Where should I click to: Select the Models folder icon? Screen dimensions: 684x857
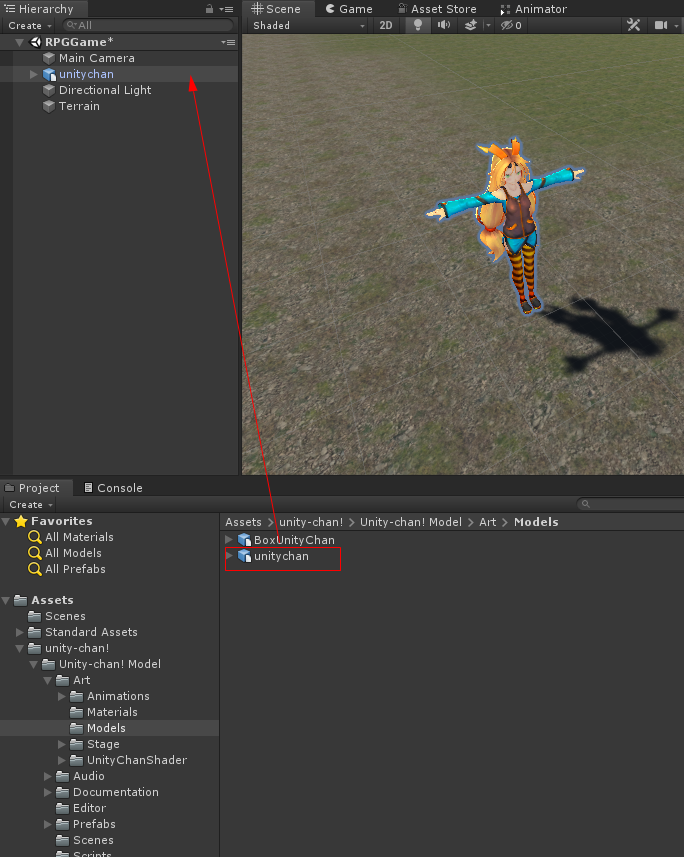[x=77, y=728]
